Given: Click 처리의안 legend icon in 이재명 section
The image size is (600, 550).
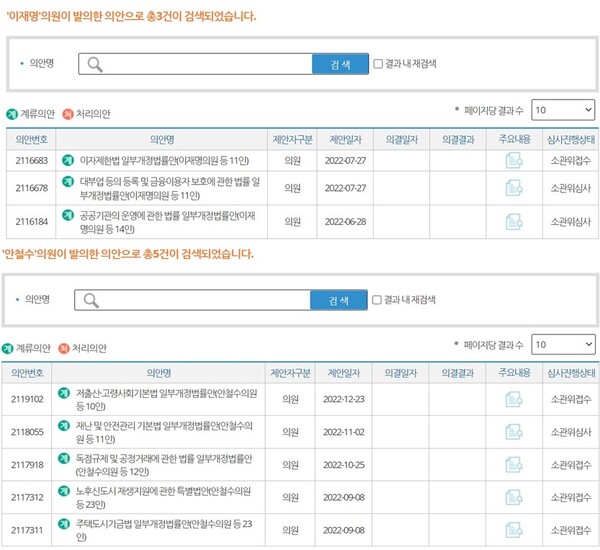Looking at the screenshot, I should pos(68,114).
